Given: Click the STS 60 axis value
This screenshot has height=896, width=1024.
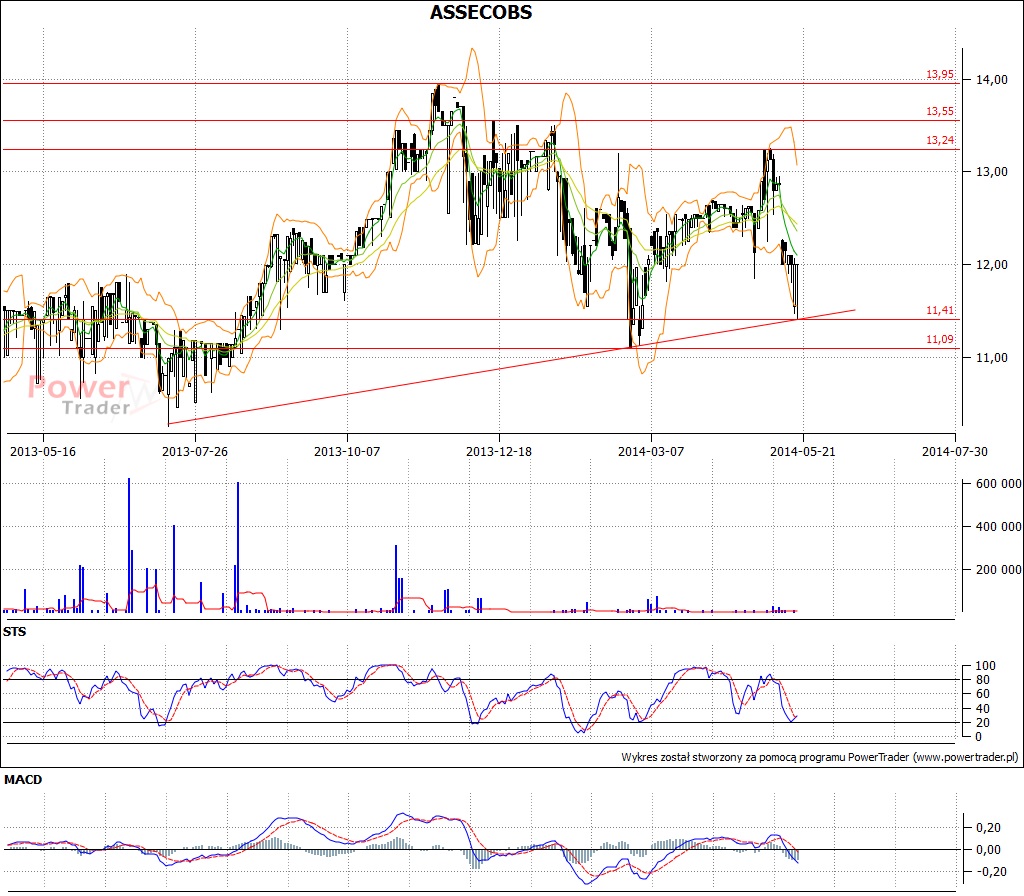Looking at the screenshot, I should pos(983,694).
